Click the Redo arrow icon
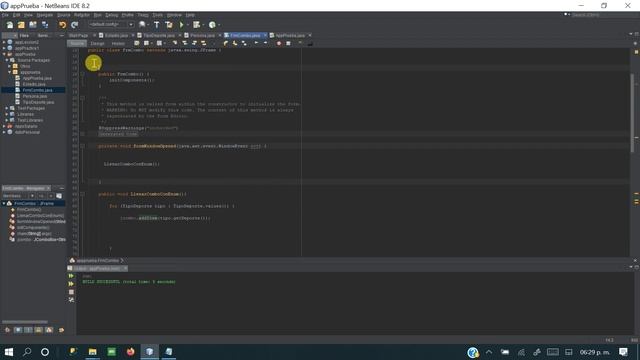The height and width of the screenshot is (360, 640). pos(74,25)
